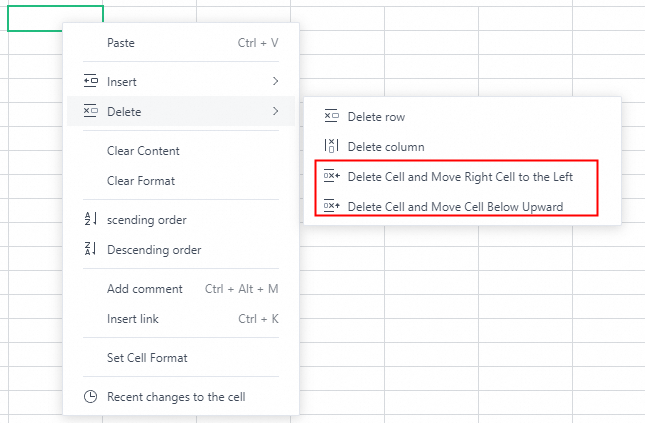
Task: Open Set Cell Format
Action: (x=147, y=357)
